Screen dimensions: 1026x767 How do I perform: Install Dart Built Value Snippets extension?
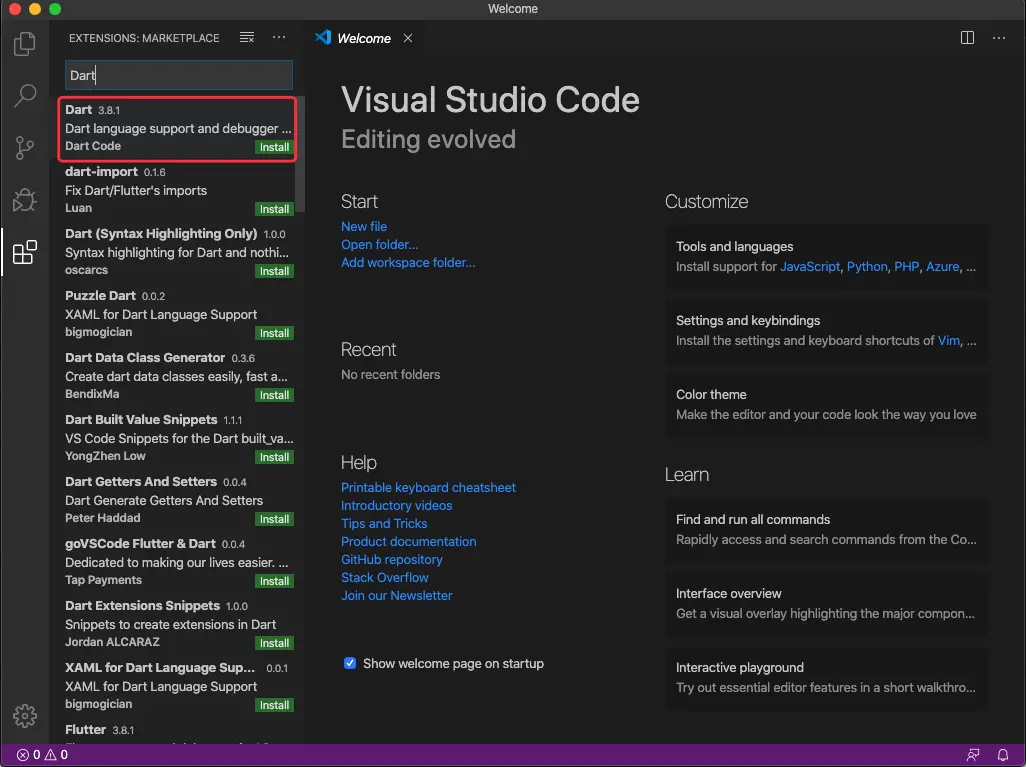[x=274, y=457]
